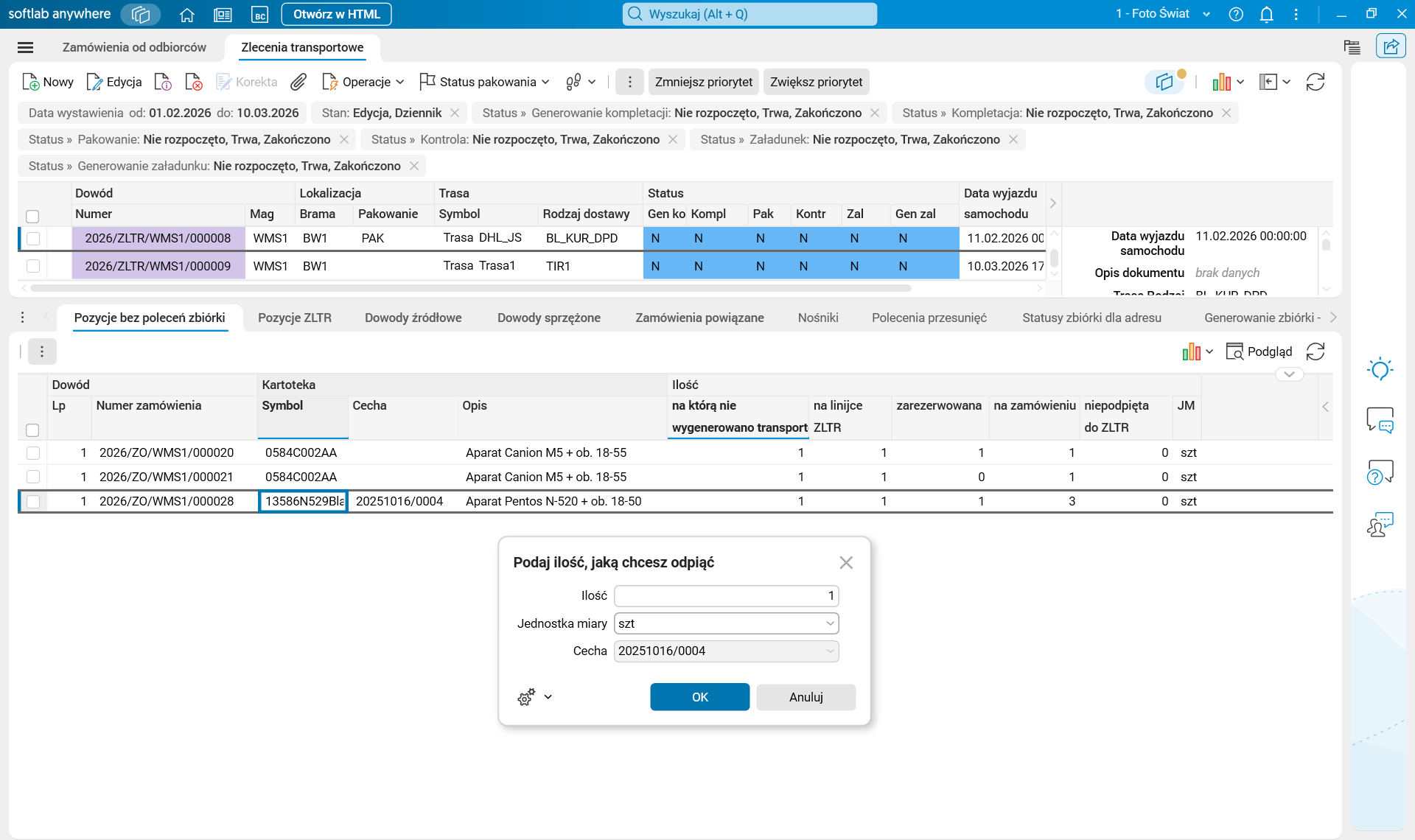Viewport: 1415px width, 840px height.
Task: Refresh the transport orders list
Action: (1316, 82)
